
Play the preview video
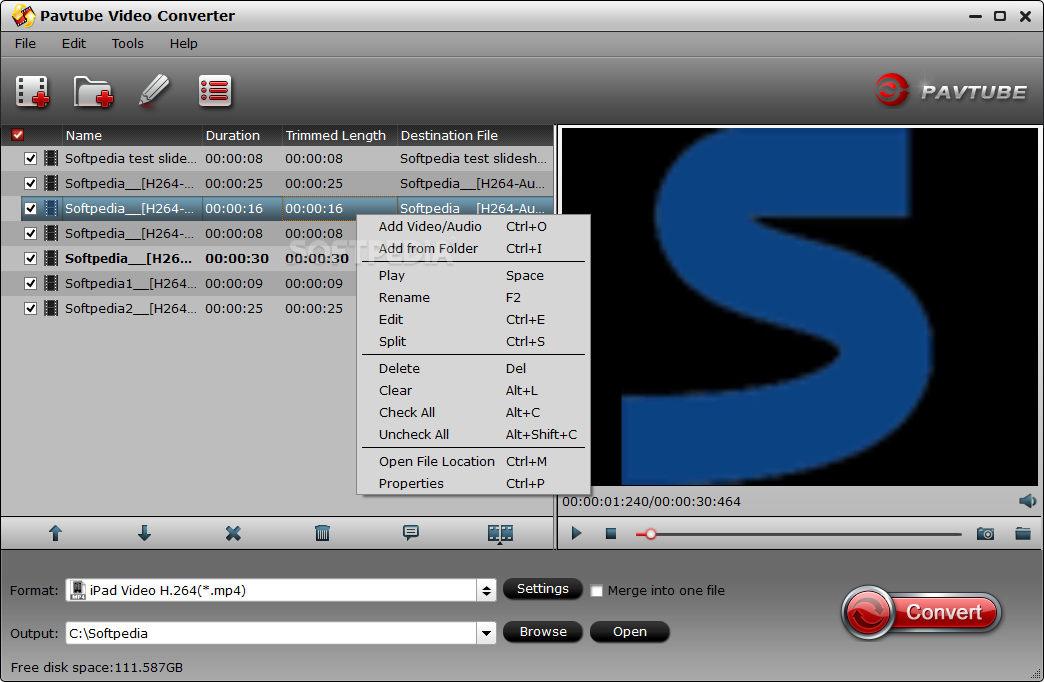(x=577, y=533)
